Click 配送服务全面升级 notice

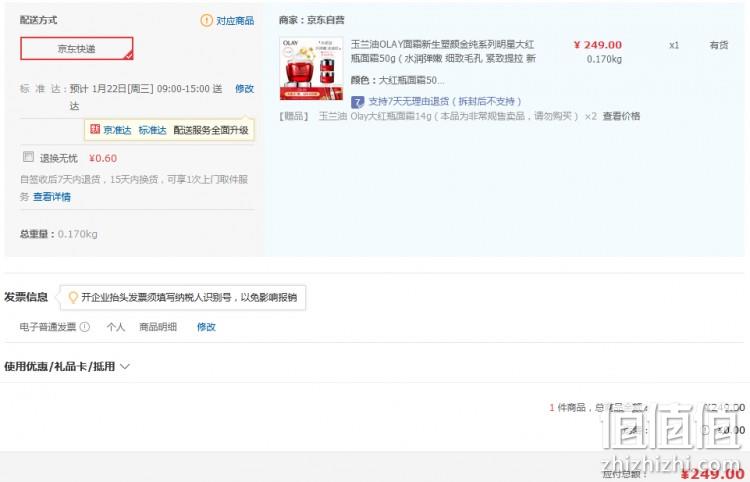210,130
